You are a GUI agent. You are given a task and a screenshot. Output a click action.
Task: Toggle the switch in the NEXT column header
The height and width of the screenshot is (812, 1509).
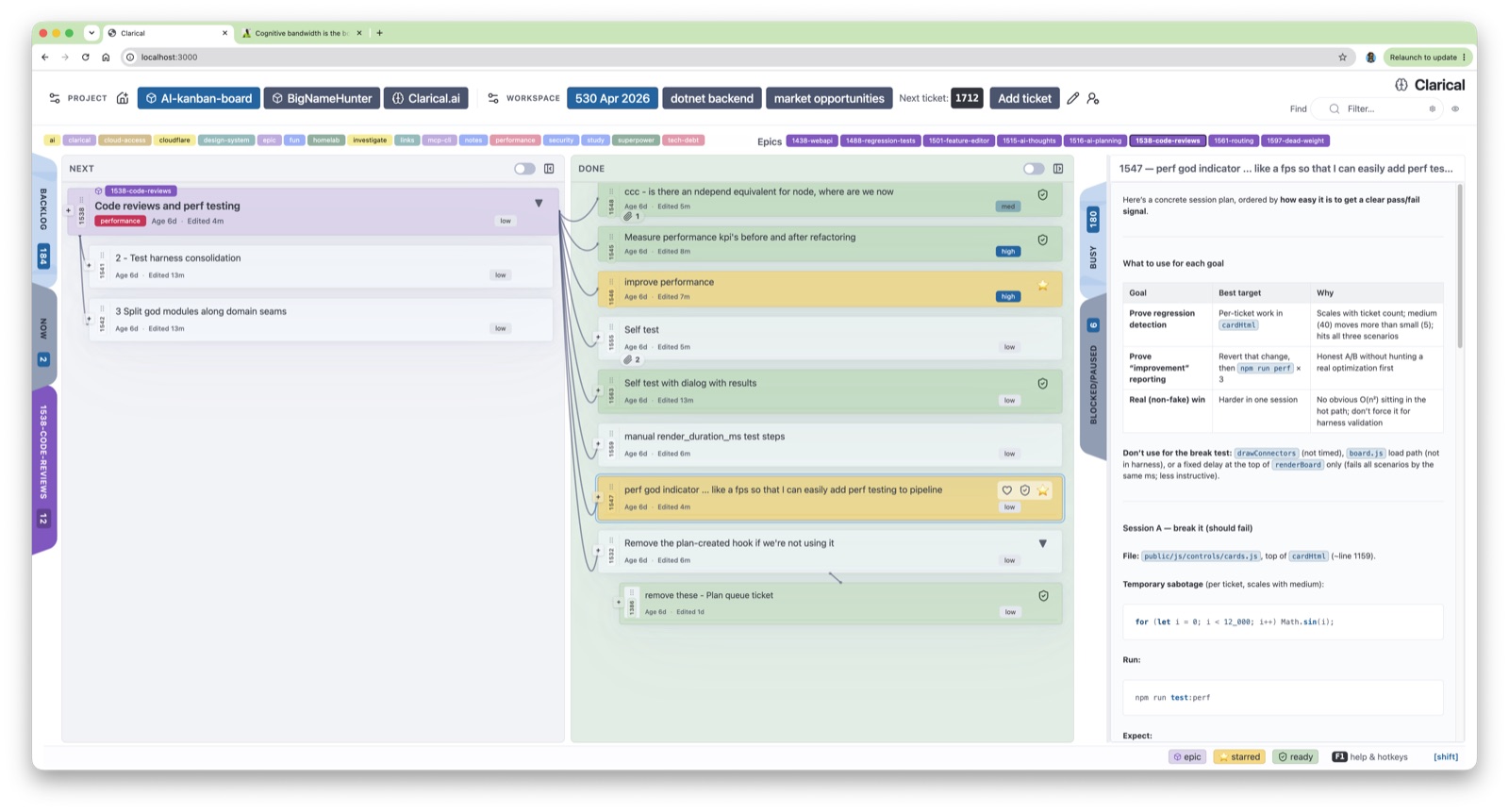coord(524,169)
